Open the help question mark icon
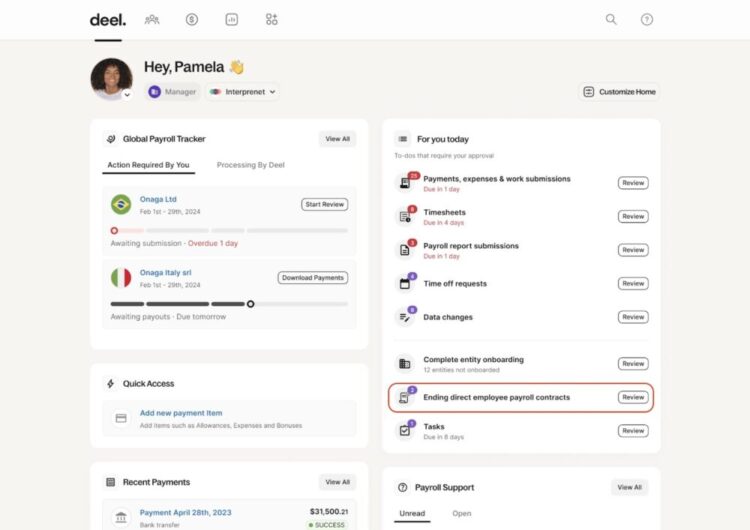This screenshot has height=530, width=750. point(647,20)
